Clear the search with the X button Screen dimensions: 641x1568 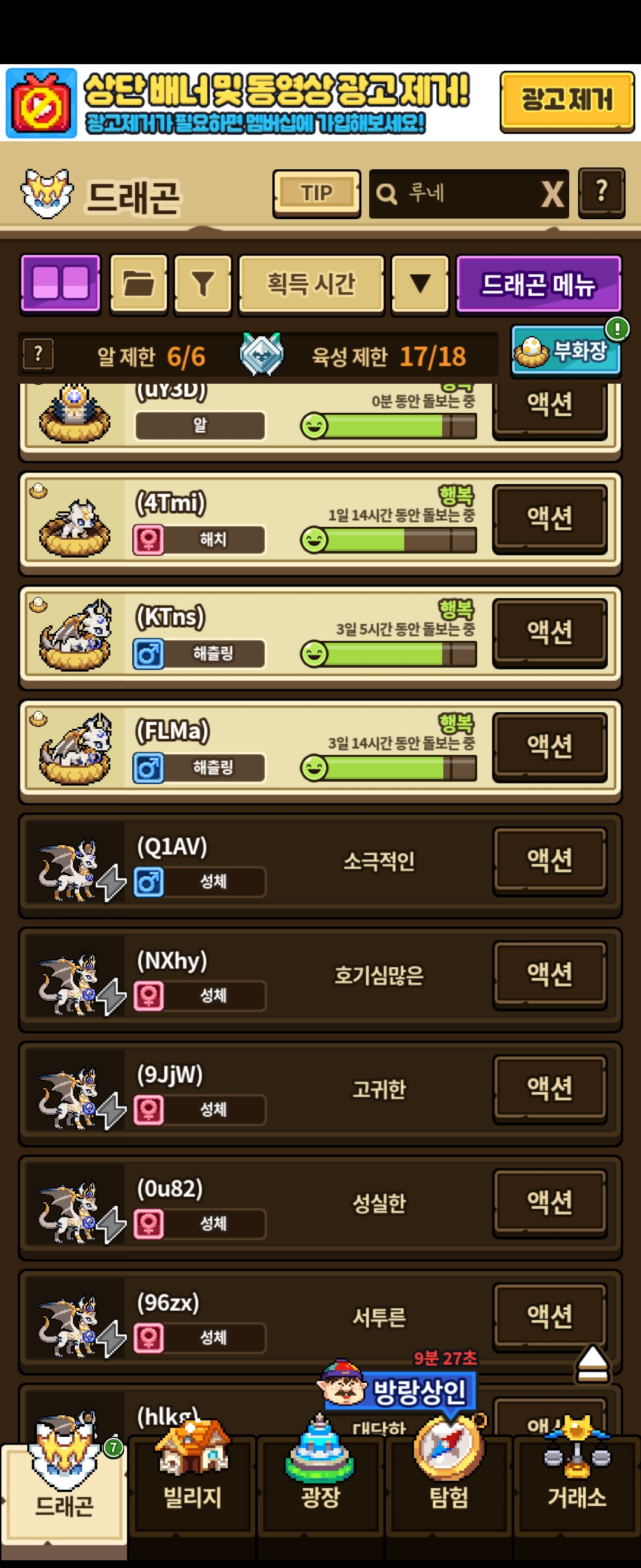552,194
